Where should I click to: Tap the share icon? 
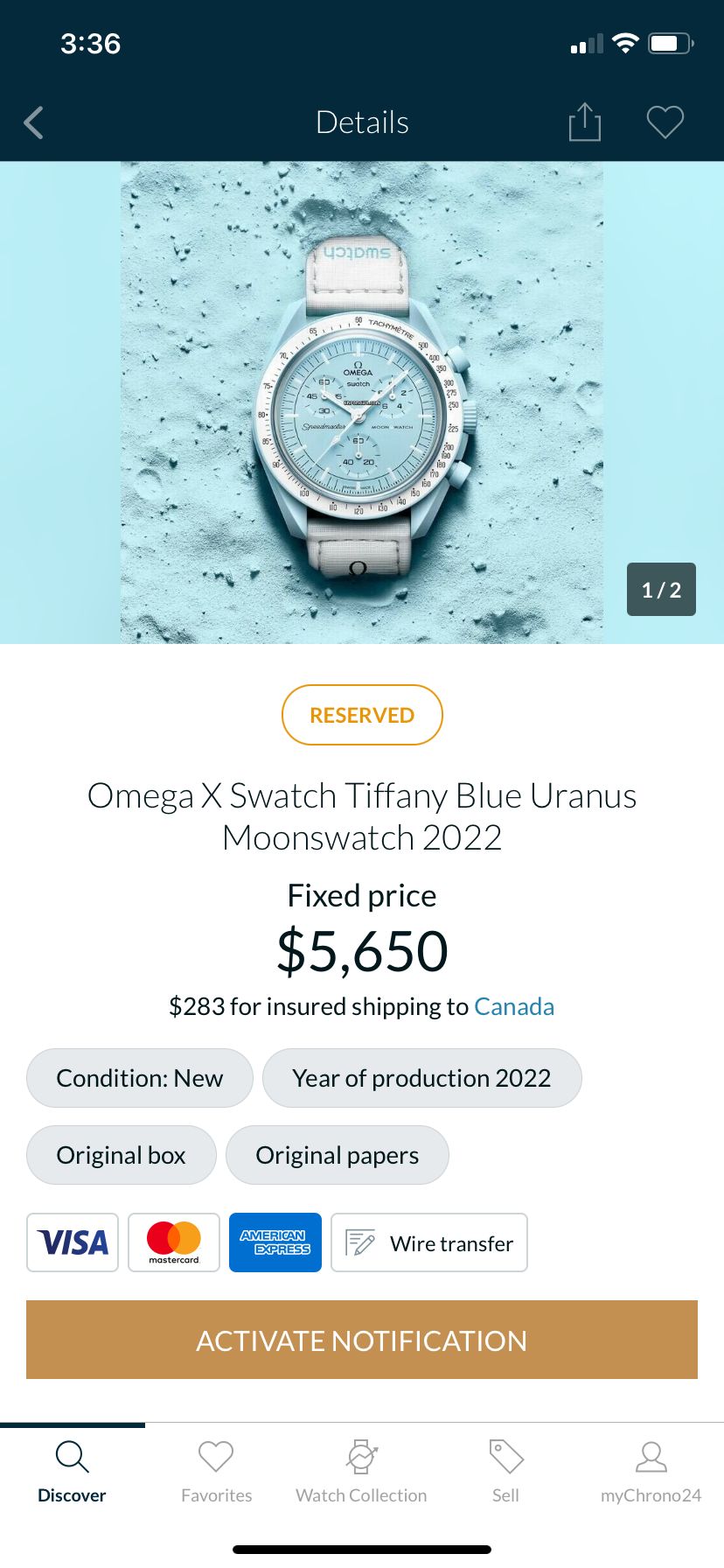[584, 122]
